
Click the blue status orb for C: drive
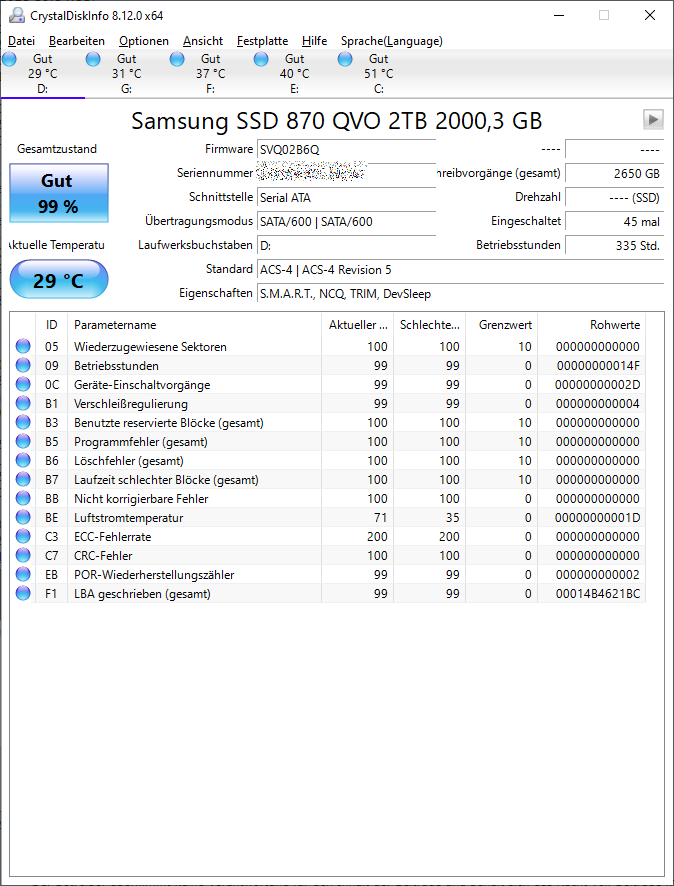click(x=345, y=59)
